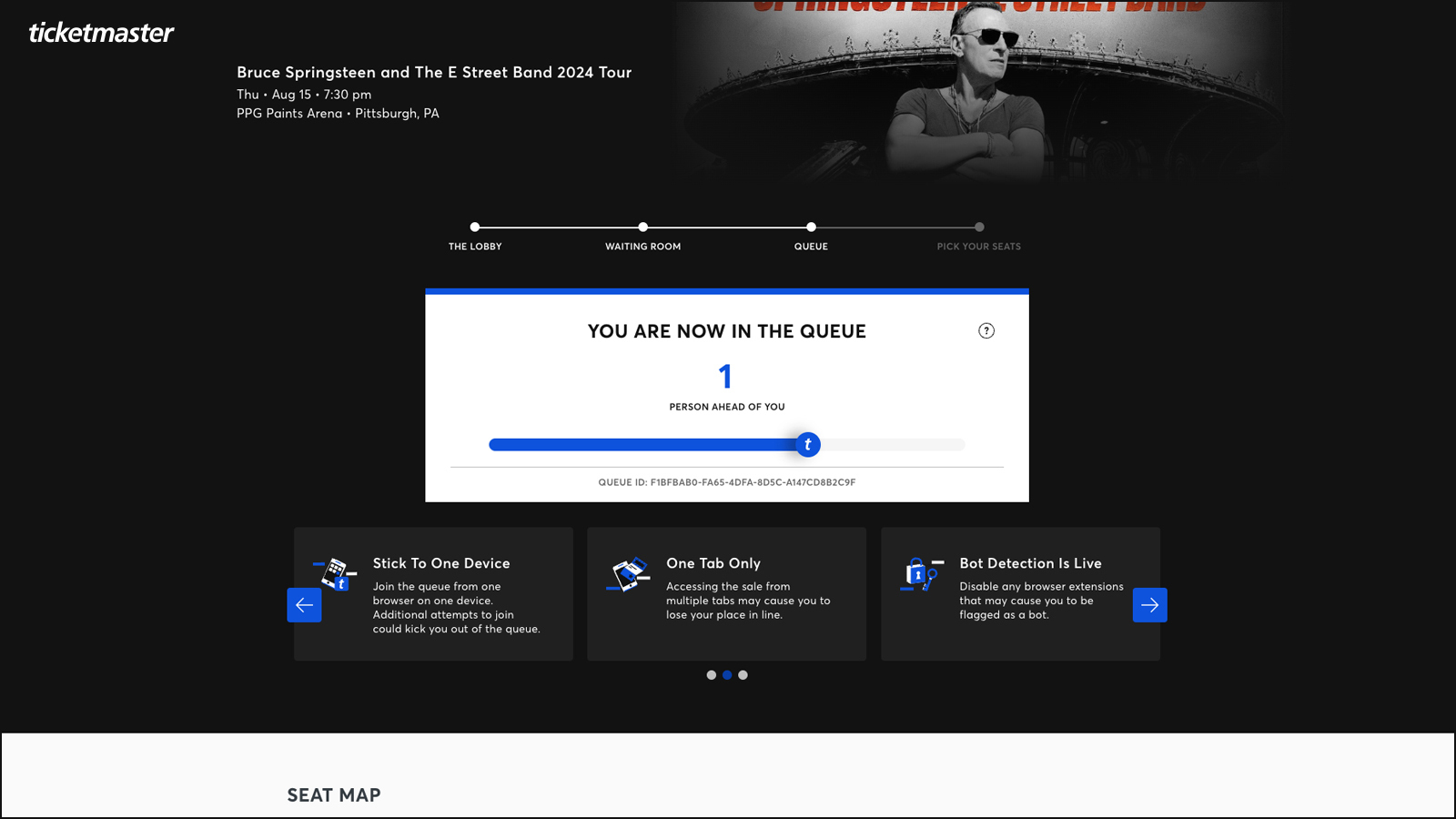Click the Ticketmaster marker on the progress bar
Screen dimensions: 1456x819
[808, 444]
